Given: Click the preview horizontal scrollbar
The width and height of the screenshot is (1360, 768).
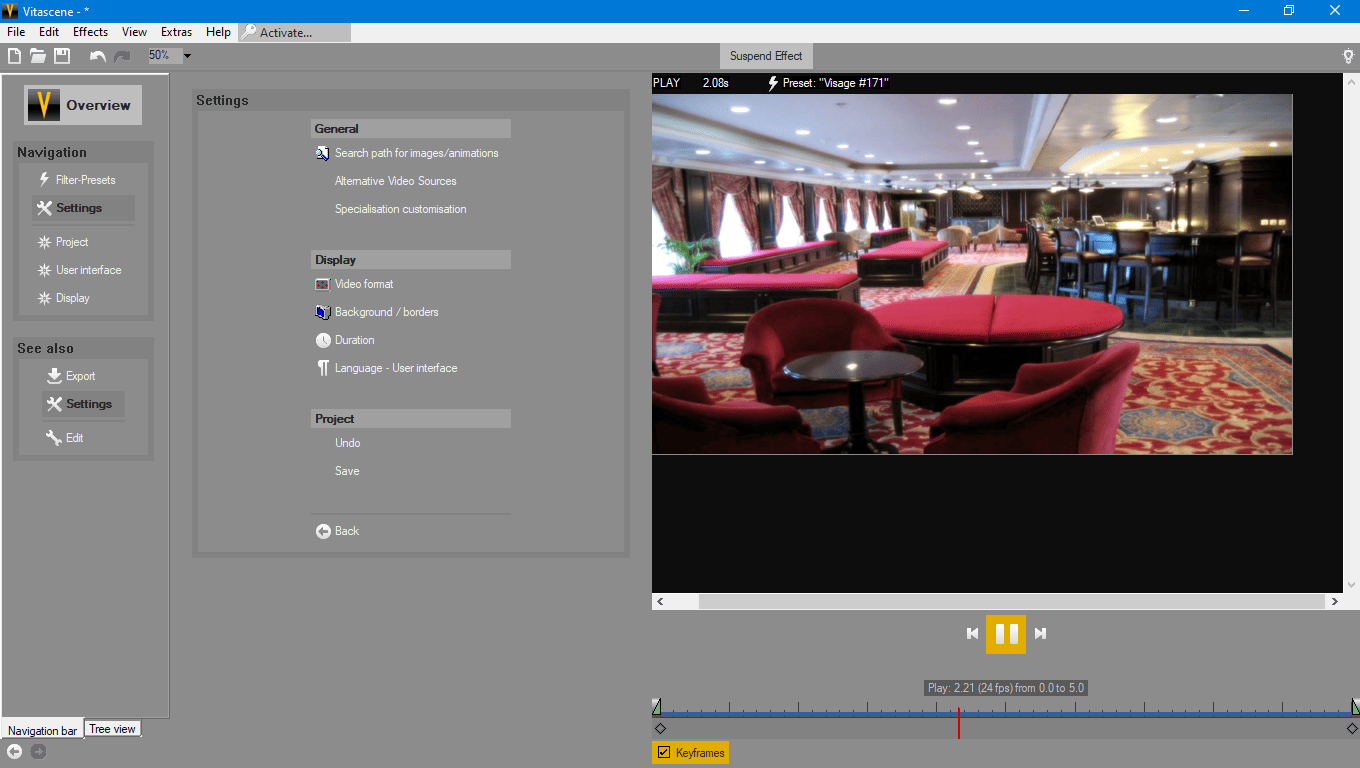Looking at the screenshot, I should [x=1011, y=601].
